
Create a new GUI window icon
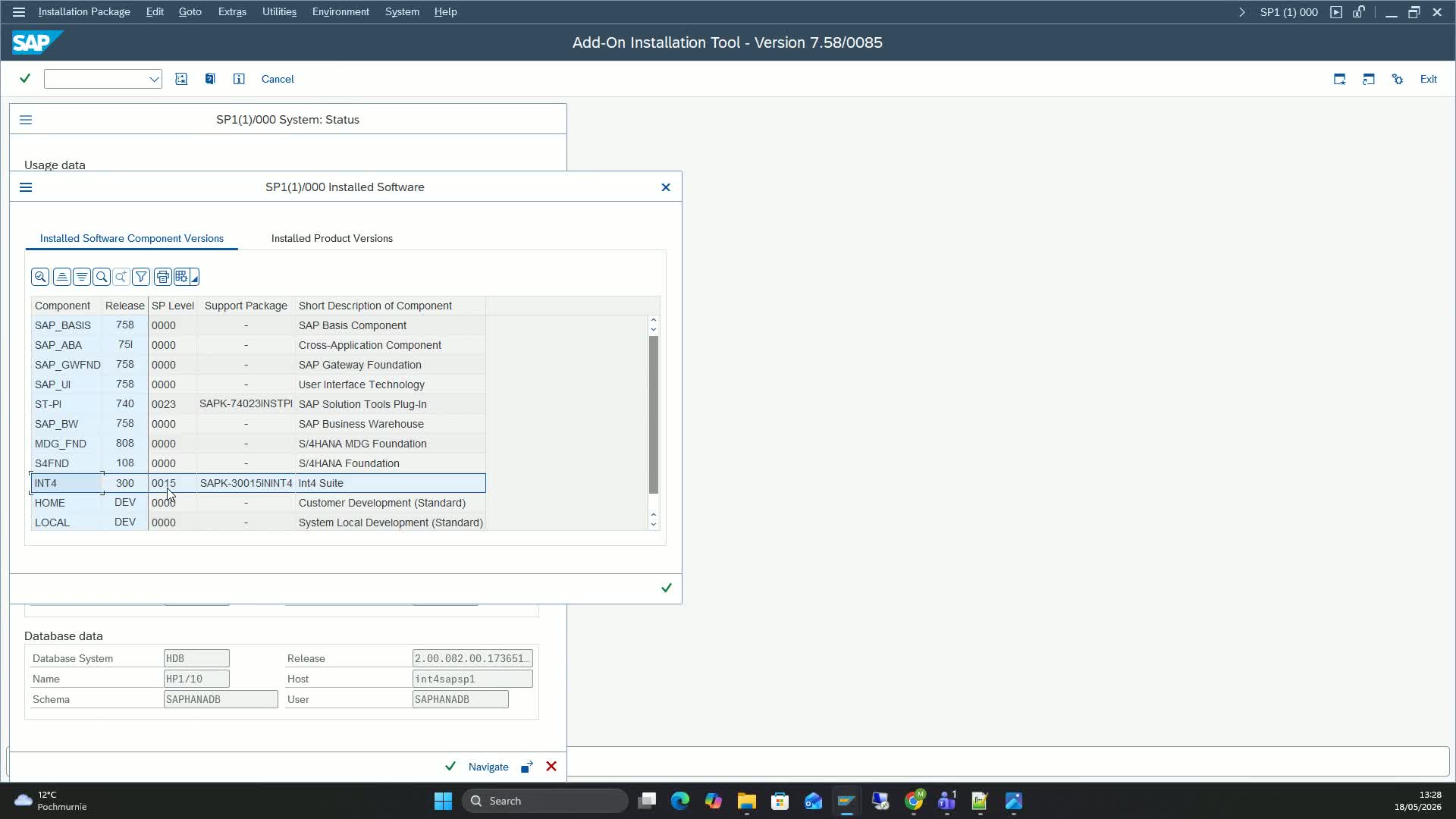click(1340, 79)
